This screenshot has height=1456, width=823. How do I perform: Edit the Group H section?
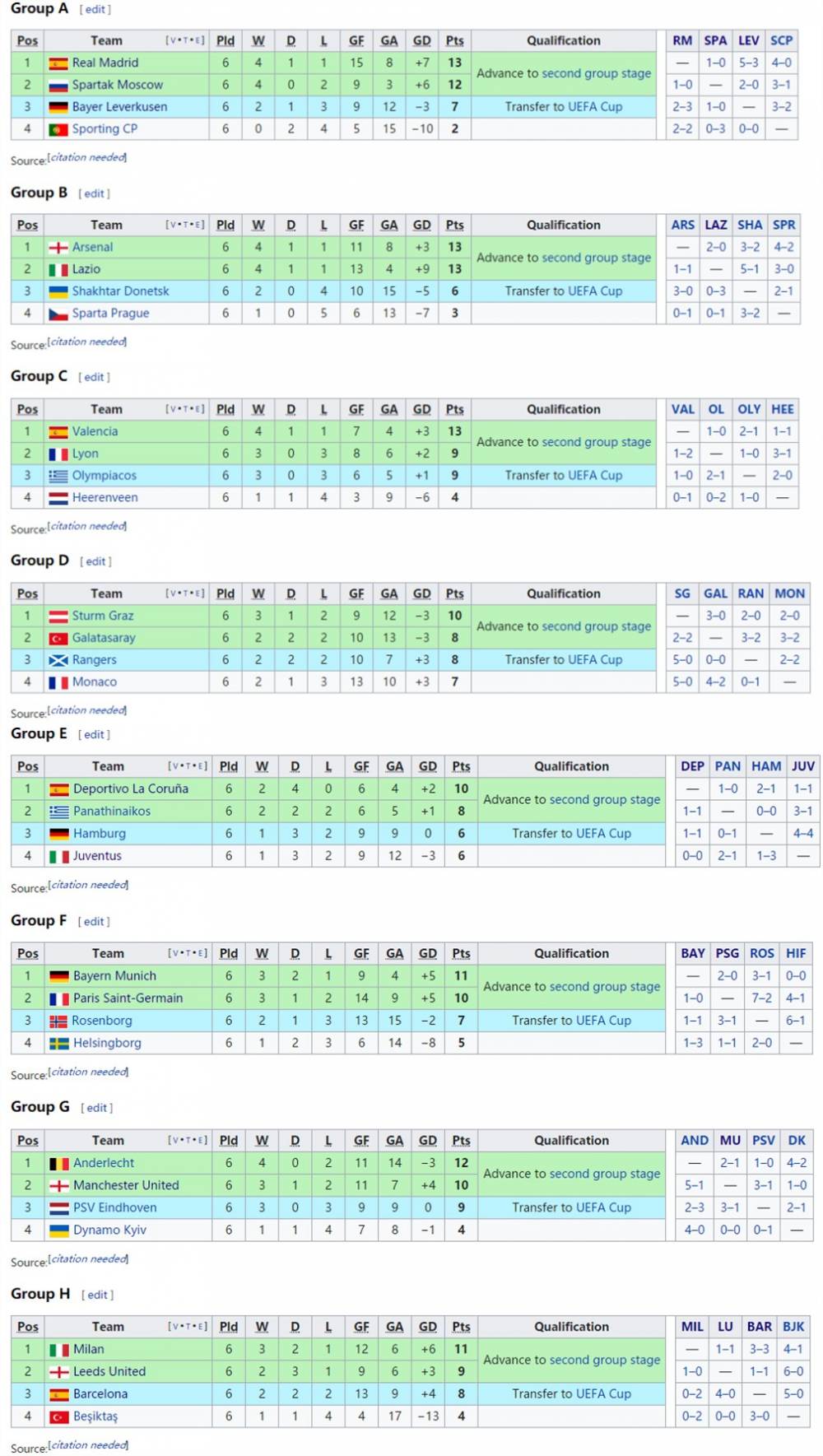[x=97, y=1295]
